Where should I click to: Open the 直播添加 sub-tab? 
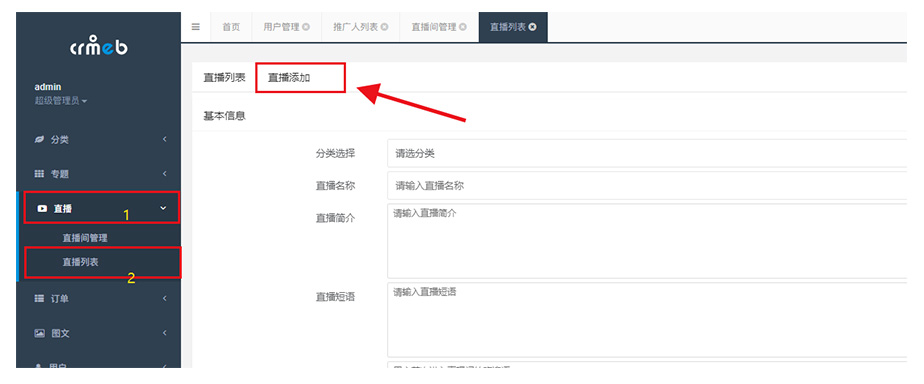[289, 78]
